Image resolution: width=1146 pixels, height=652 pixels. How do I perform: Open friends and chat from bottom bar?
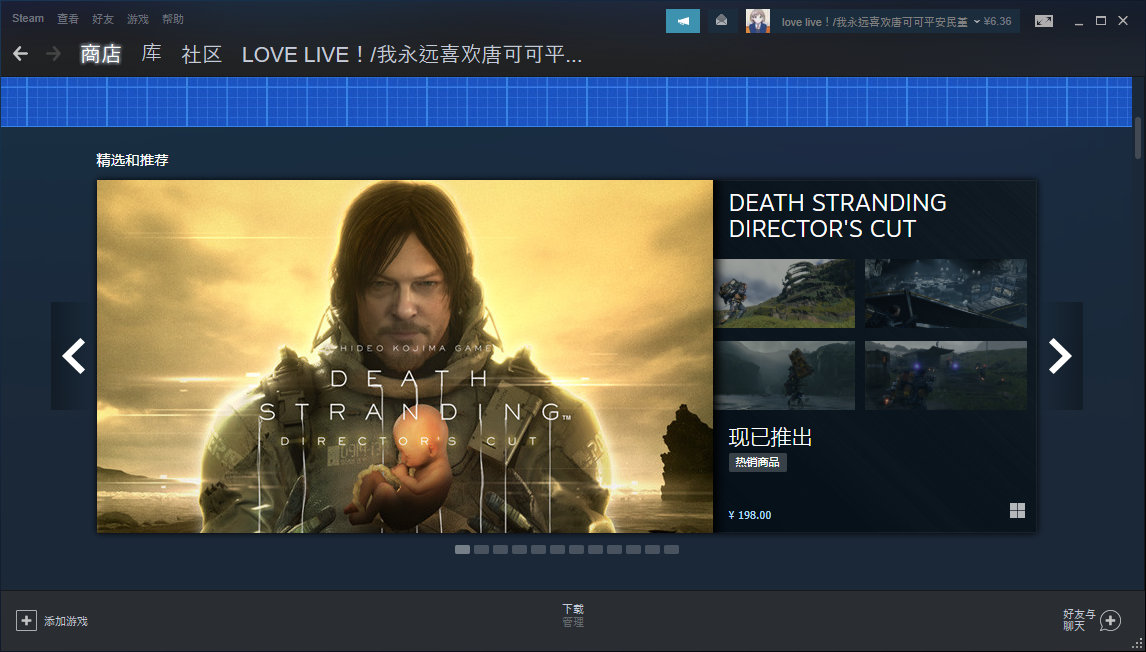tap(1090, 620)
